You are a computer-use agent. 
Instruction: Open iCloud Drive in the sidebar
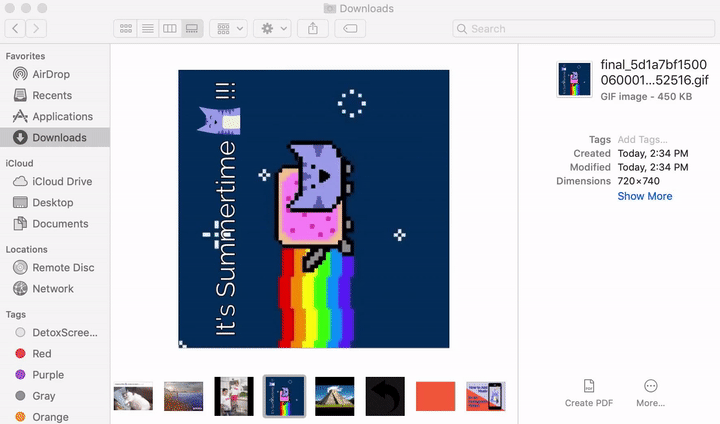tap(61, 181)
